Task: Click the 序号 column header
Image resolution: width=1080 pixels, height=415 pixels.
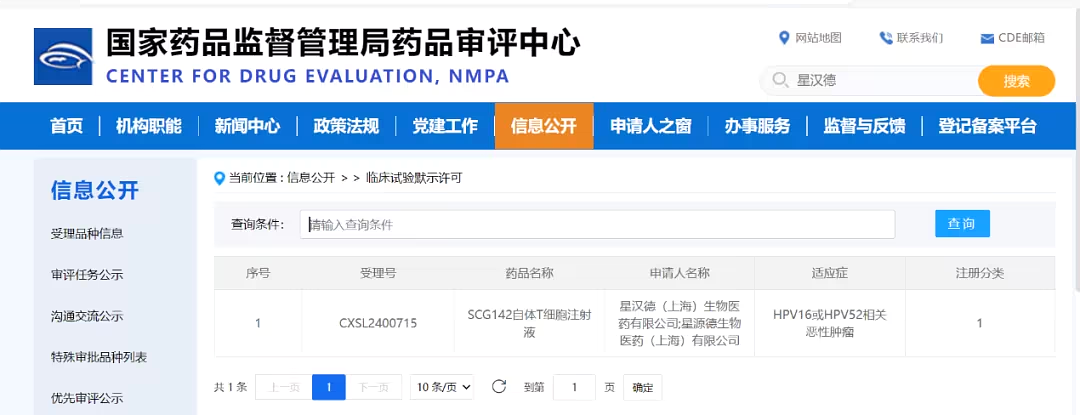Action: [x=258, y=273]
